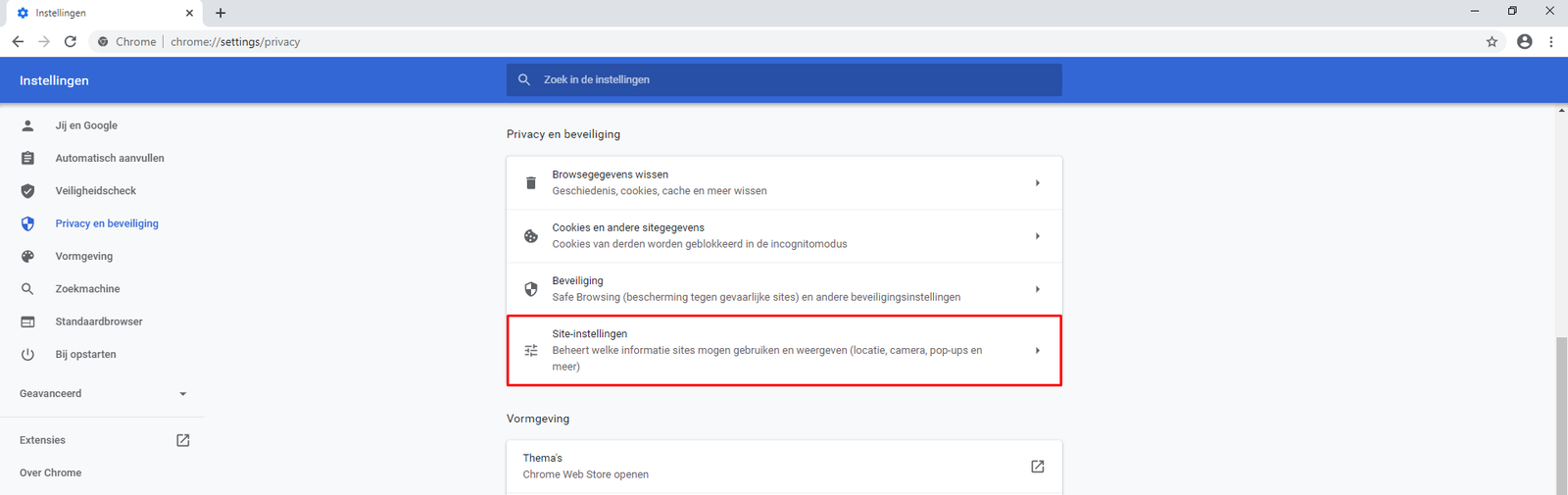
Task: Open Site-instellingen using the right arrow
Action: 1037,351
